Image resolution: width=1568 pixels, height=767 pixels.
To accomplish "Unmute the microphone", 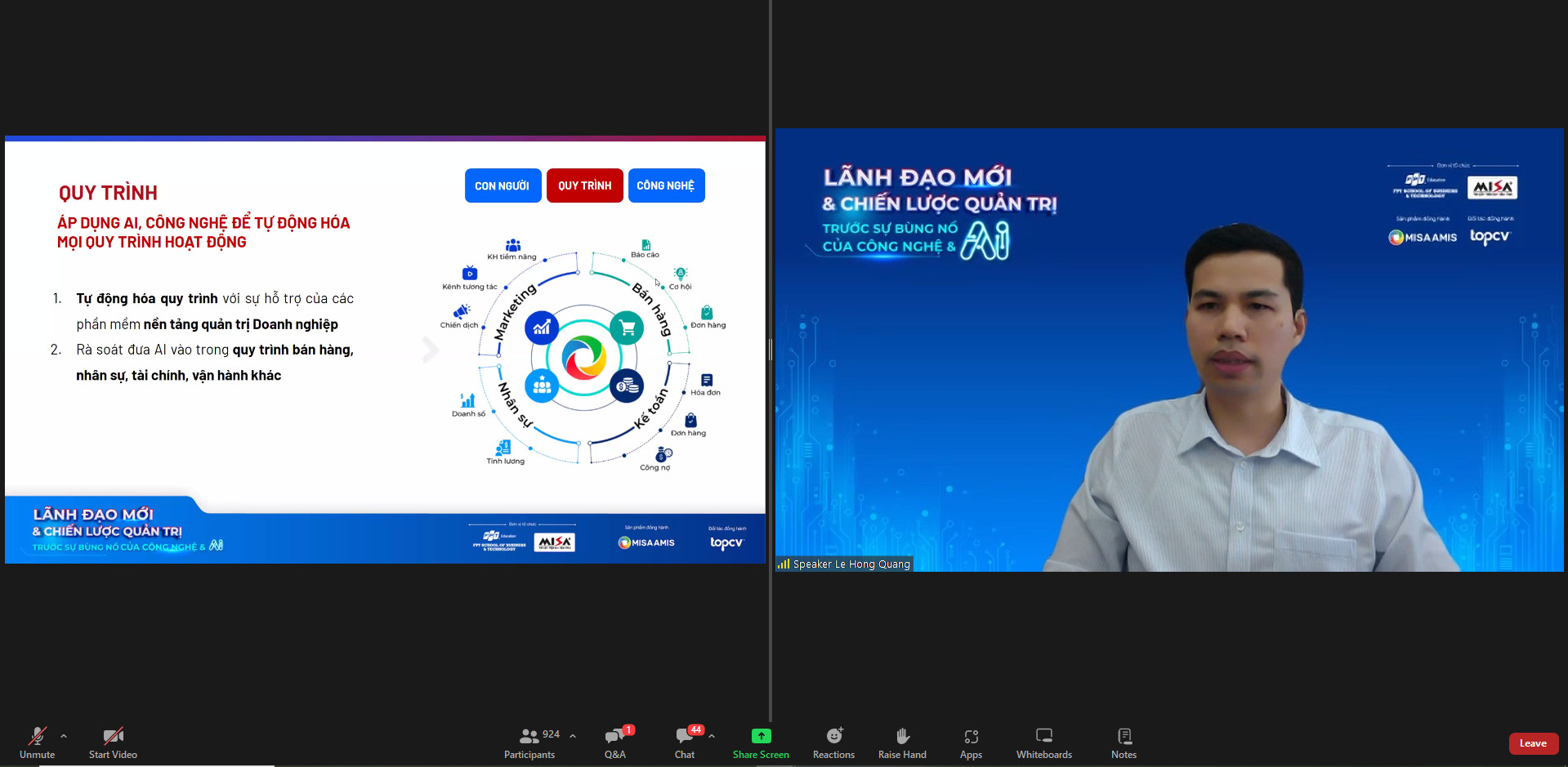I will click(x=37, y=742).
